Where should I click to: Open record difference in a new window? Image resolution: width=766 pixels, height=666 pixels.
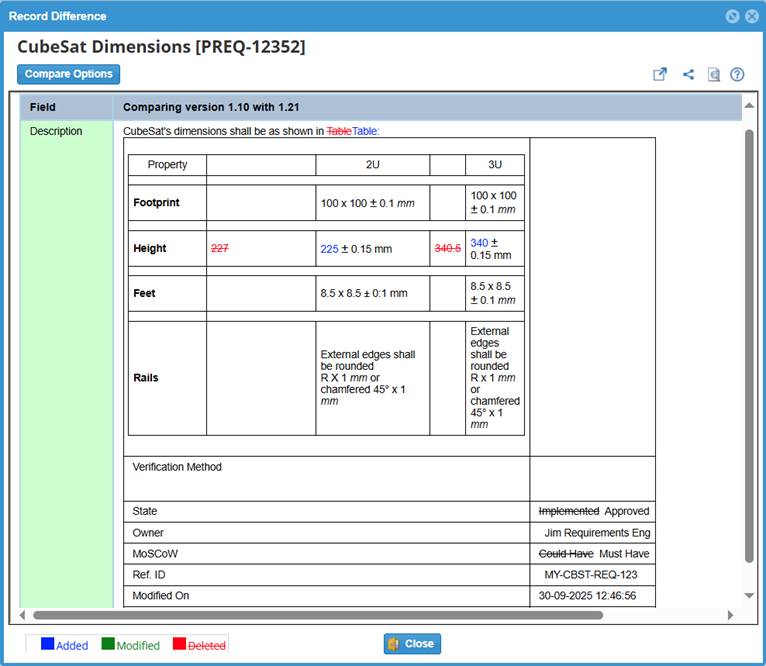pos(660,74)
